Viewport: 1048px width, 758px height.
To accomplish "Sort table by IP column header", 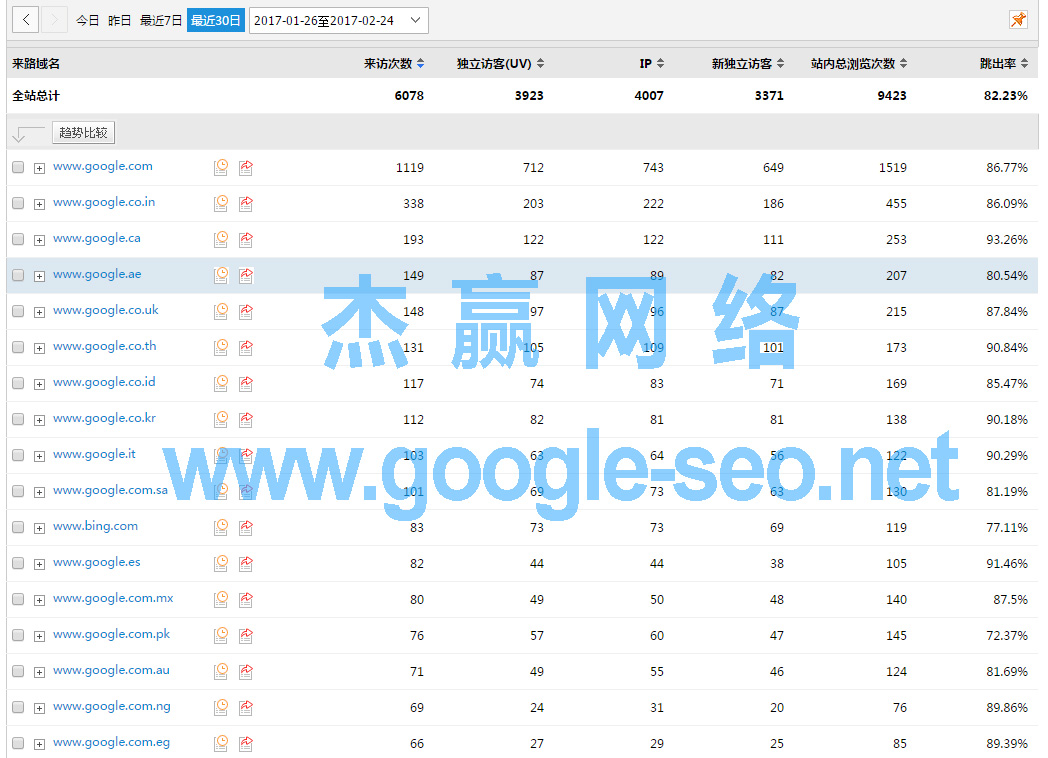I will coord(652,64).
